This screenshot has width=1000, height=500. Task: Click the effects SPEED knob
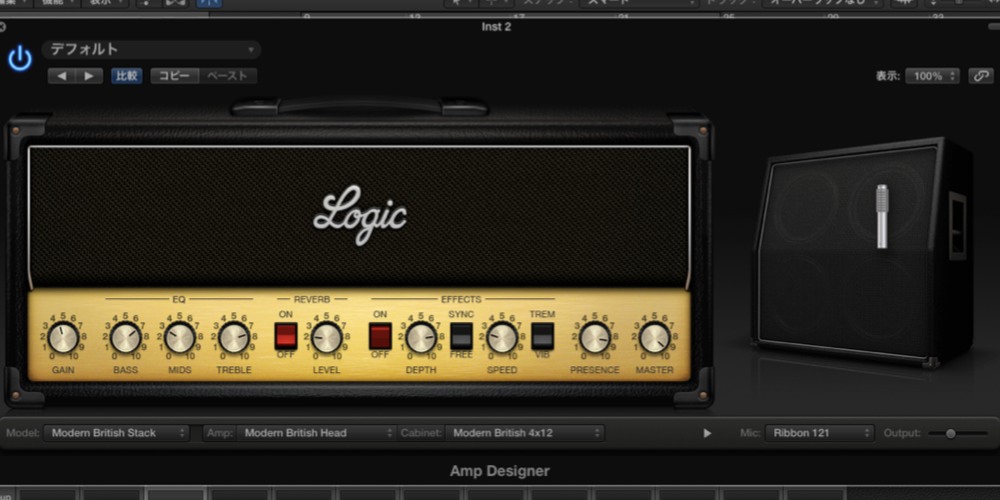pos(502,337)
